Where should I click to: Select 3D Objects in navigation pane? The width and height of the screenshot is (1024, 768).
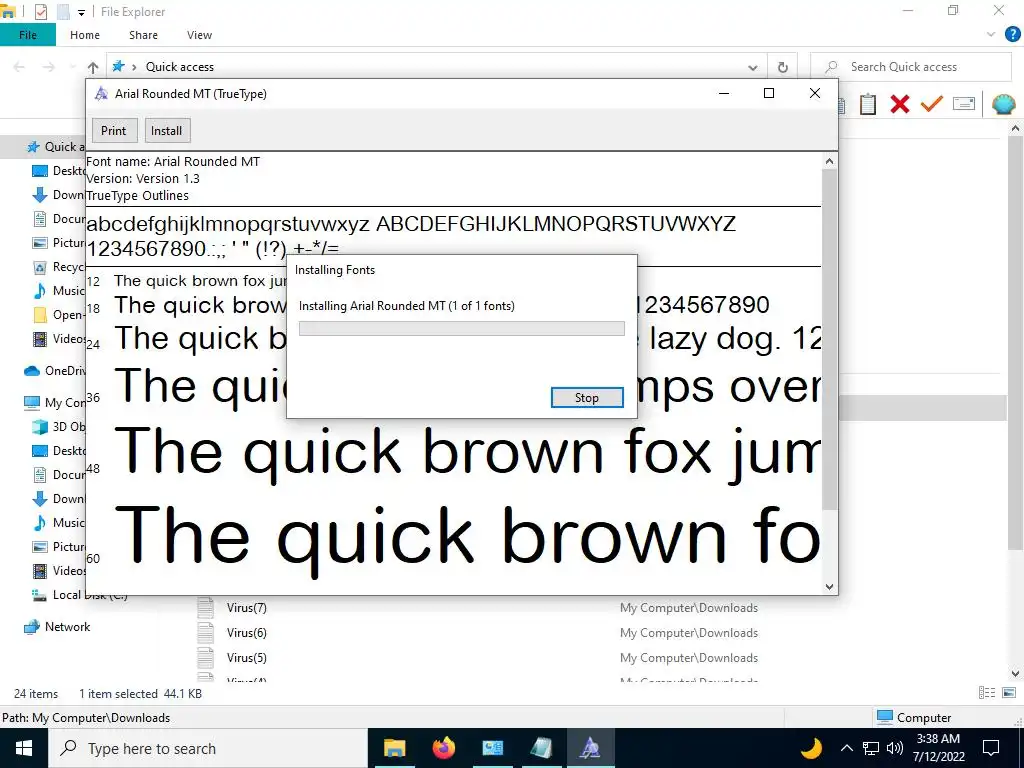pyautogui.click(x=59, y=426)
